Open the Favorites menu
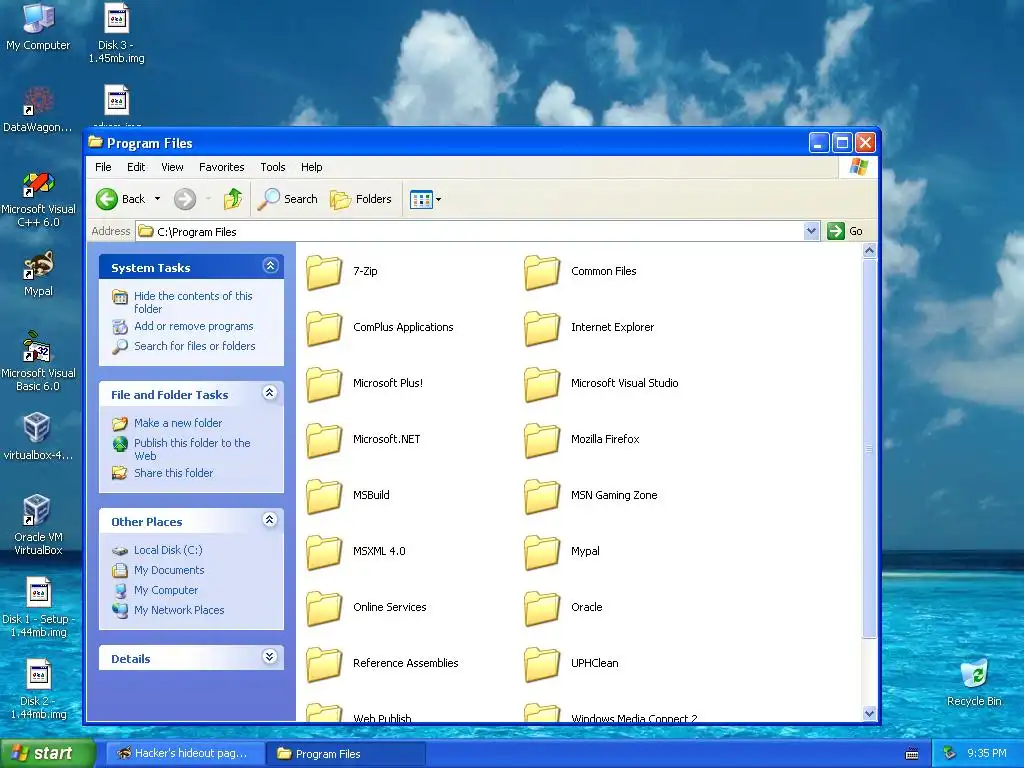Viewport: 1024px width, 768px height. pyautogui.click(x=221, y=167)
